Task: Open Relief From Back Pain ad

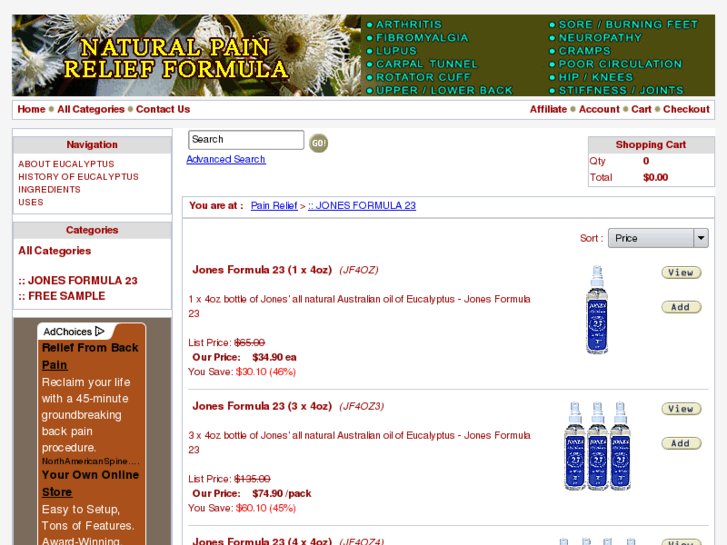Action: click(90, 356)
